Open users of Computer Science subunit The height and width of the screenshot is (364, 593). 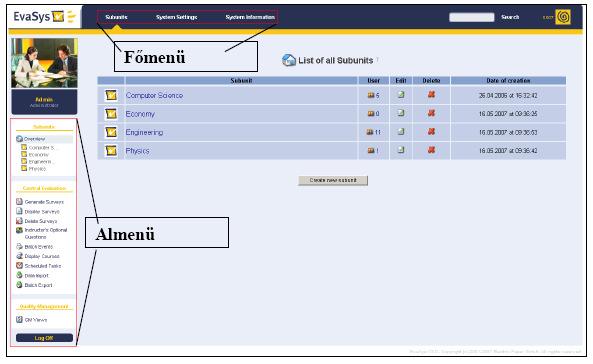pyautogui.click(x=373, y=96)
